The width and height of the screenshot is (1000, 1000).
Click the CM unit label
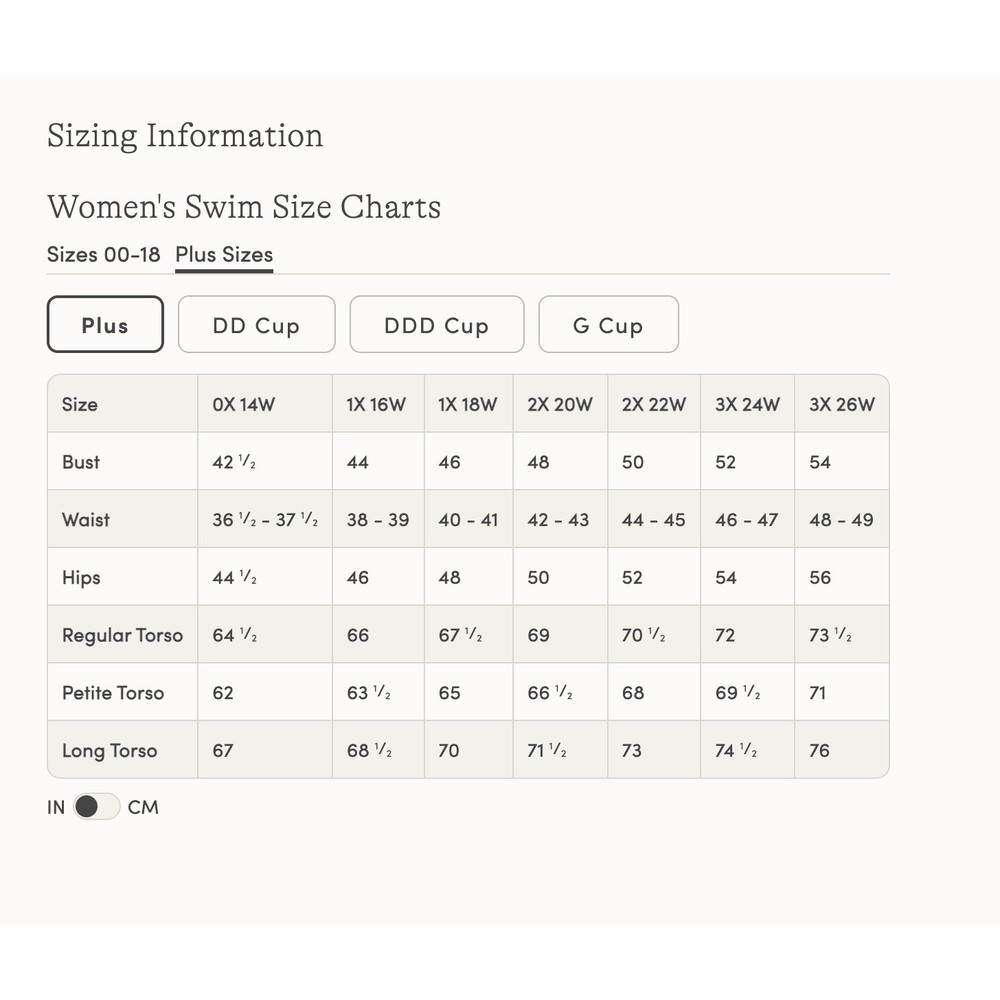click(x=143, y=807)
